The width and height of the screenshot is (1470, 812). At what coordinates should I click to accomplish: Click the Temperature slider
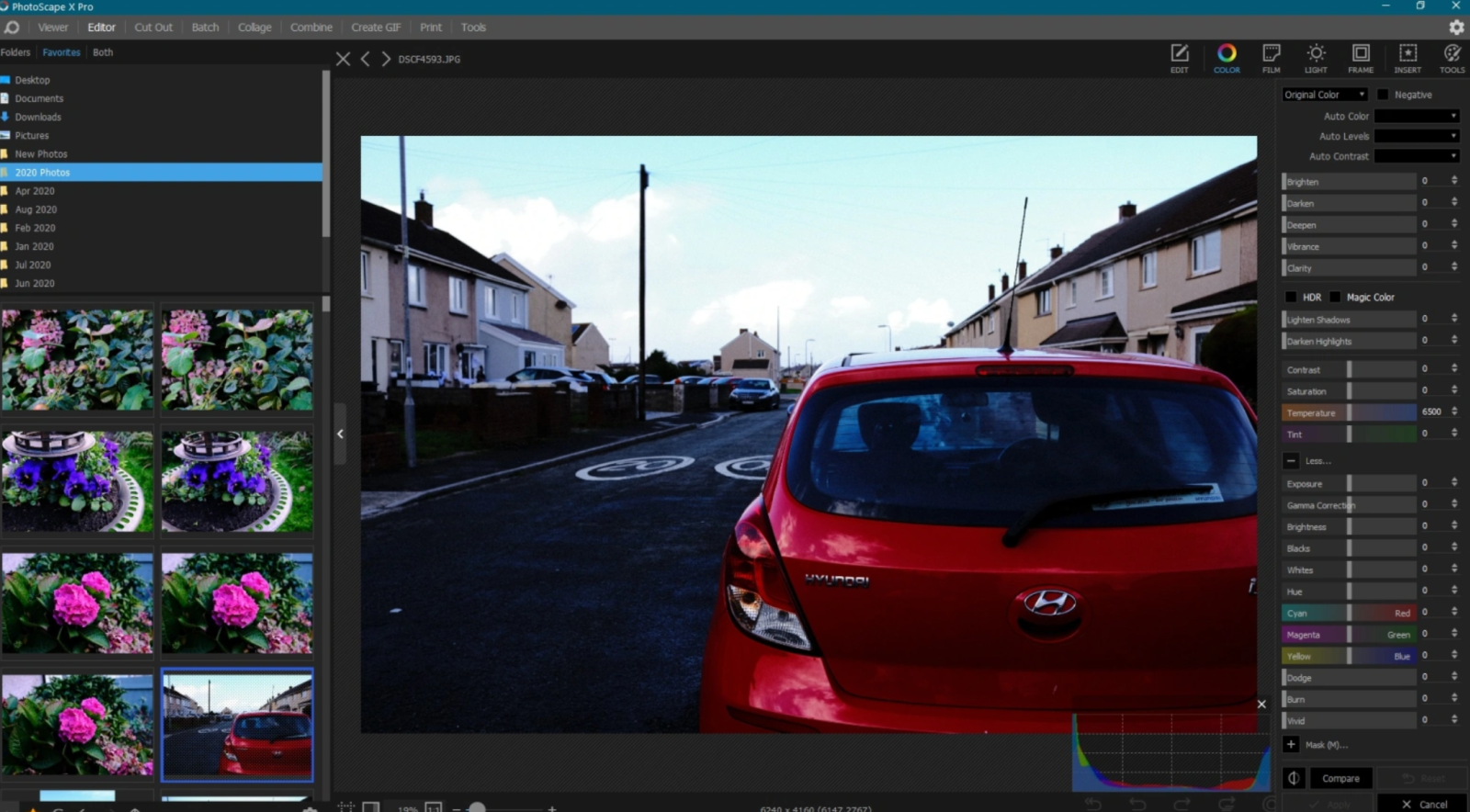[1349, 413]
